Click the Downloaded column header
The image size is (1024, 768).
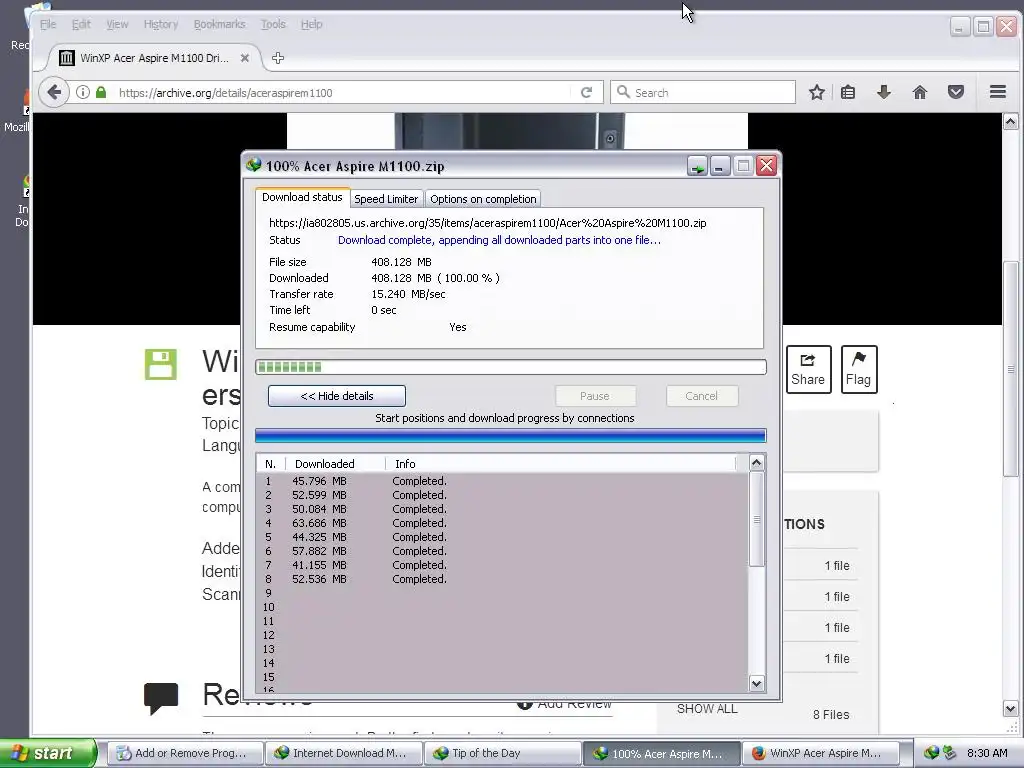point(335,464)
